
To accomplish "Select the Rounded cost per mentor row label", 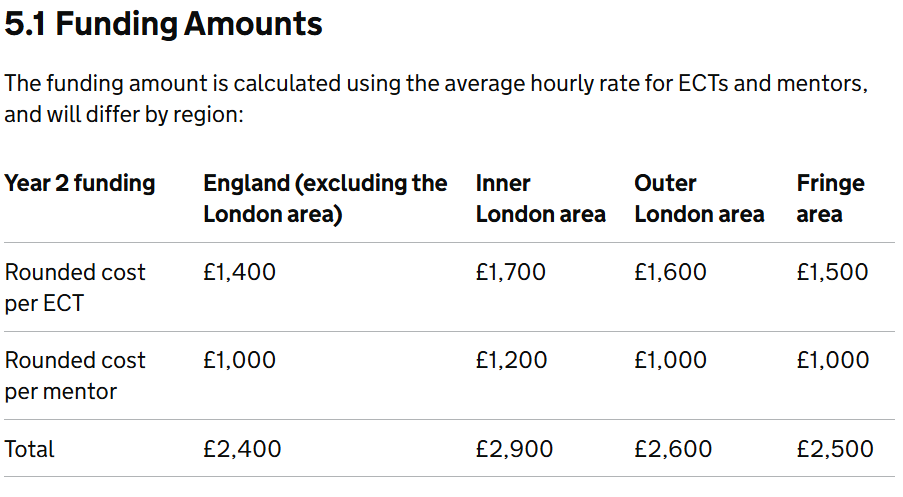I will 75,375.
